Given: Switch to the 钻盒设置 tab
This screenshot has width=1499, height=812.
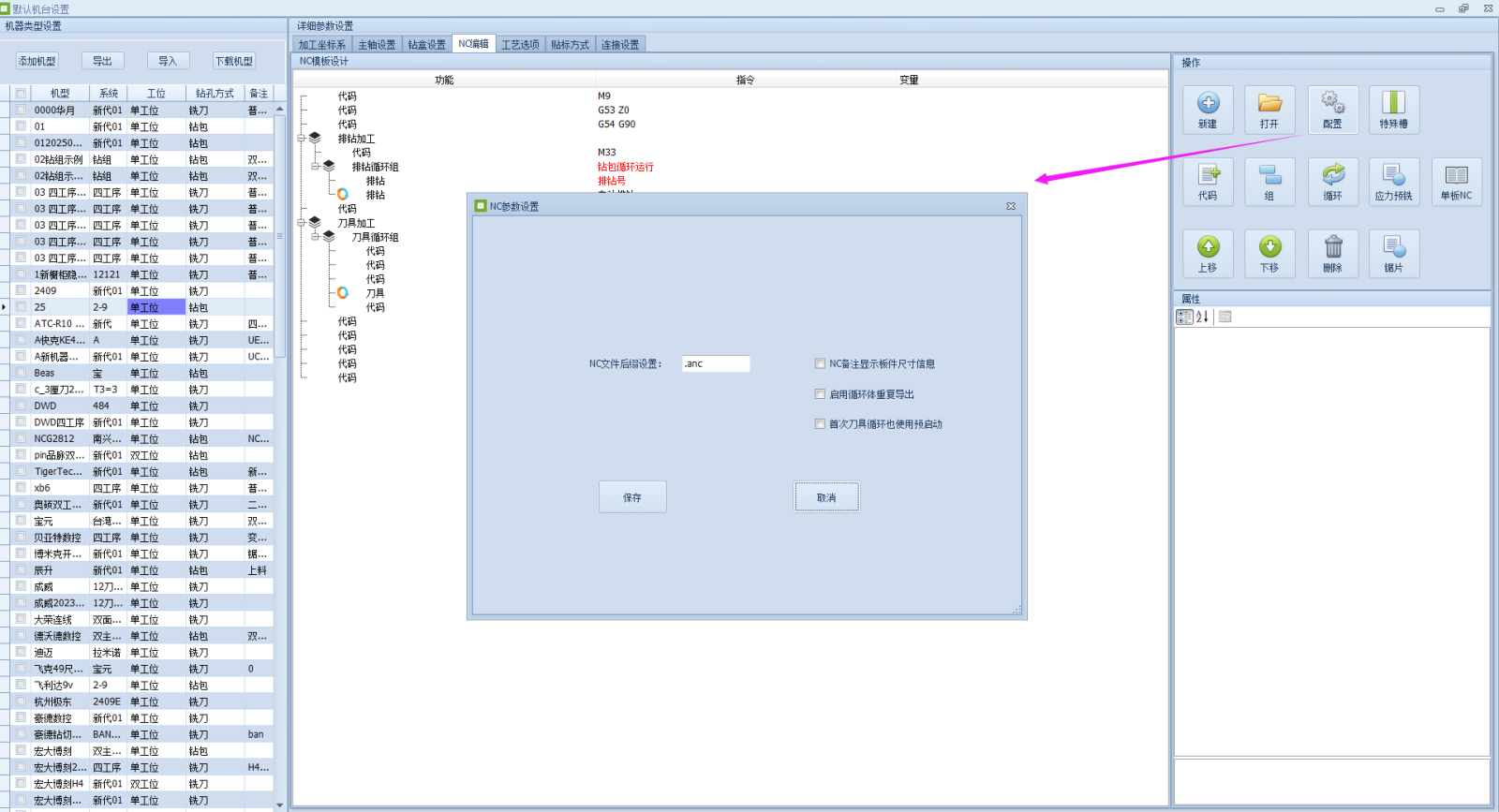Looking at the screenshot, I should coord(427,44).
